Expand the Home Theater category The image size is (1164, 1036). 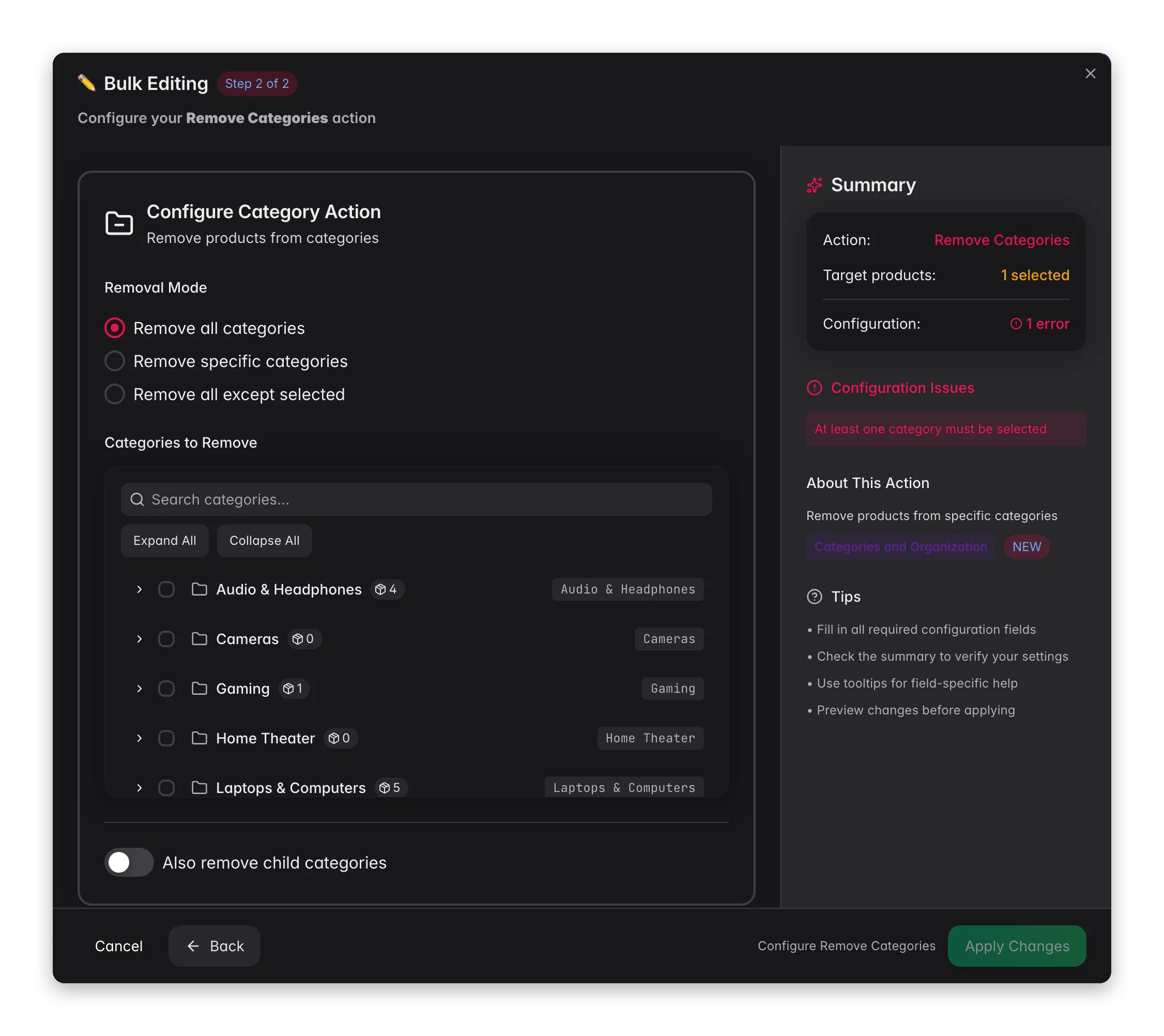coord(139,738)
